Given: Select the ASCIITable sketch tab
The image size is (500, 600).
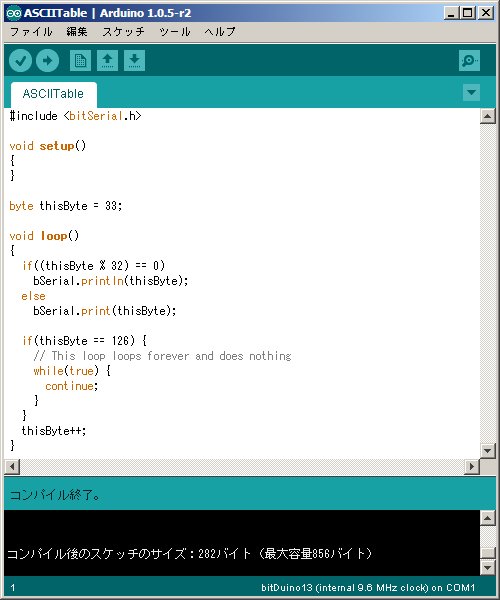Looking at the screenshot, I should 54,94.
